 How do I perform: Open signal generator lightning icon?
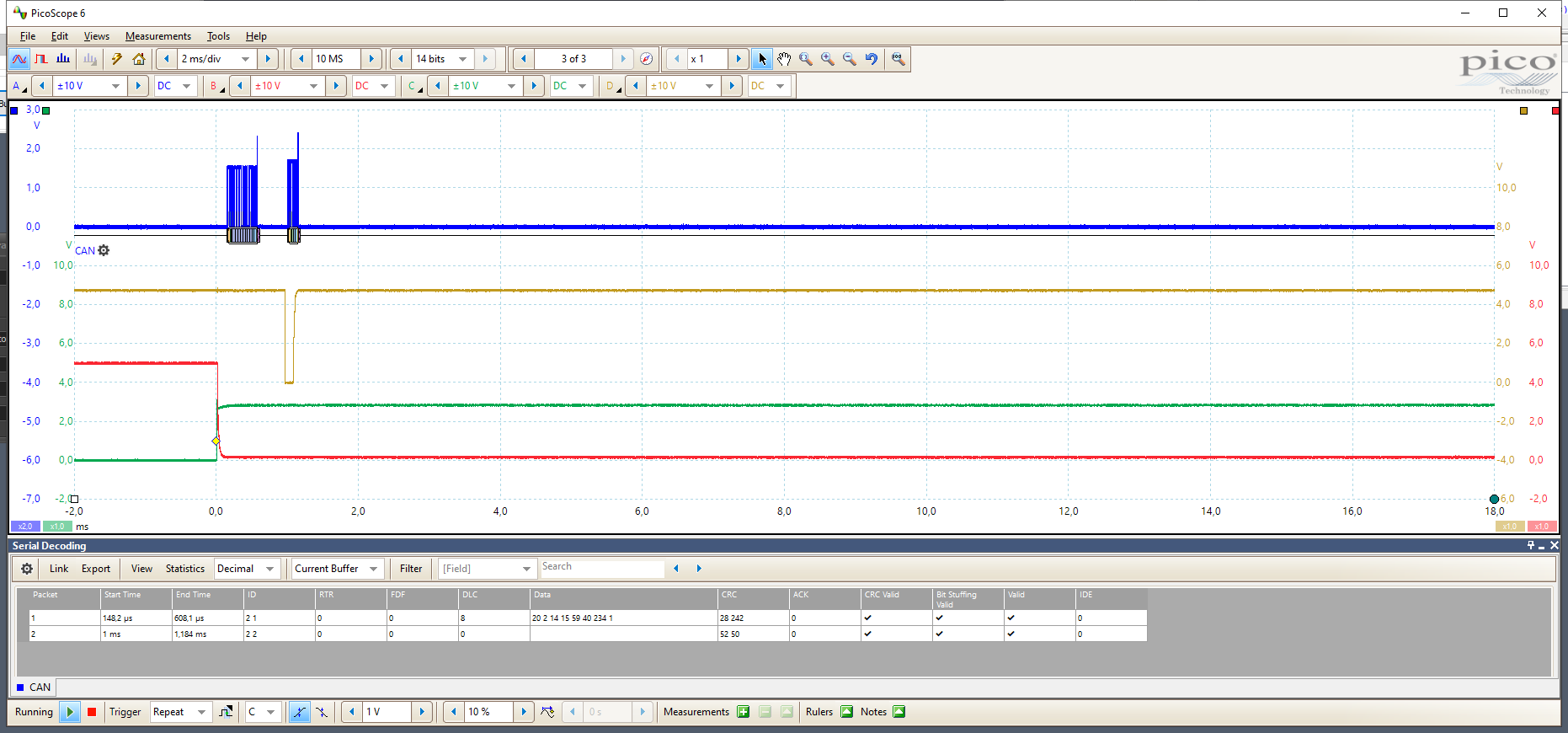point(117,59)
